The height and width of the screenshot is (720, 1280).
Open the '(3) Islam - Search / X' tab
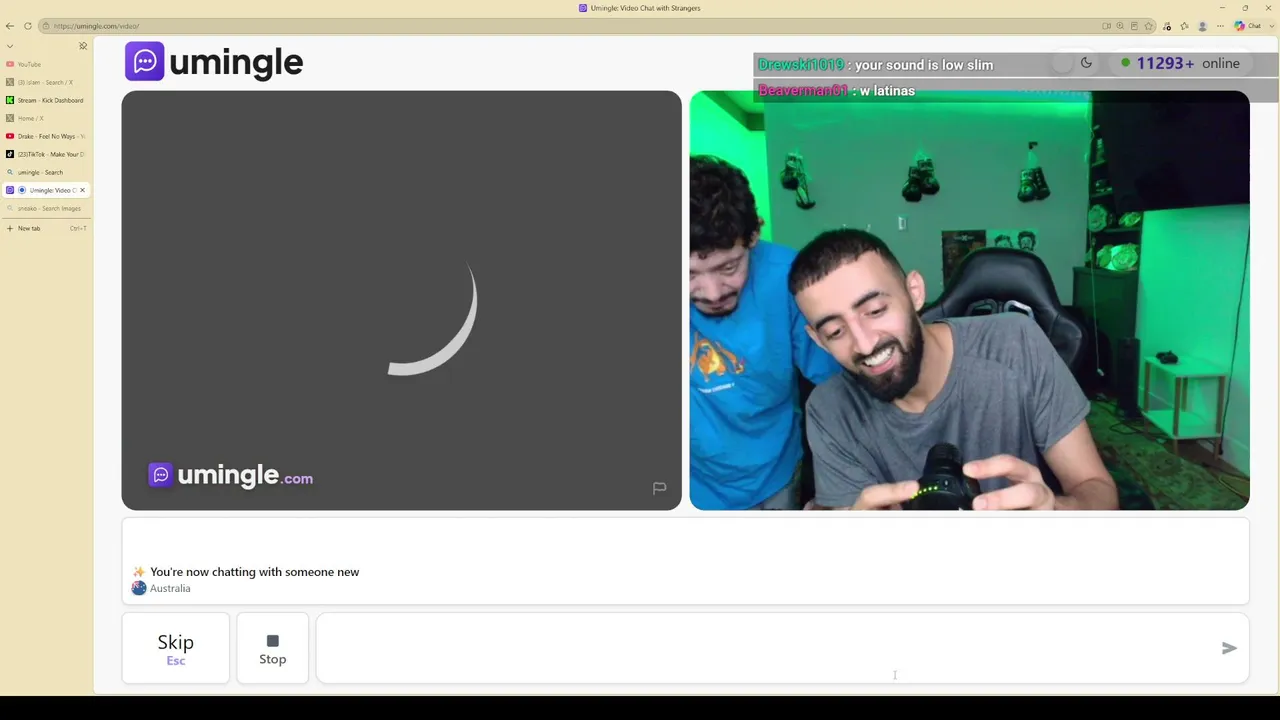point(46,82)
